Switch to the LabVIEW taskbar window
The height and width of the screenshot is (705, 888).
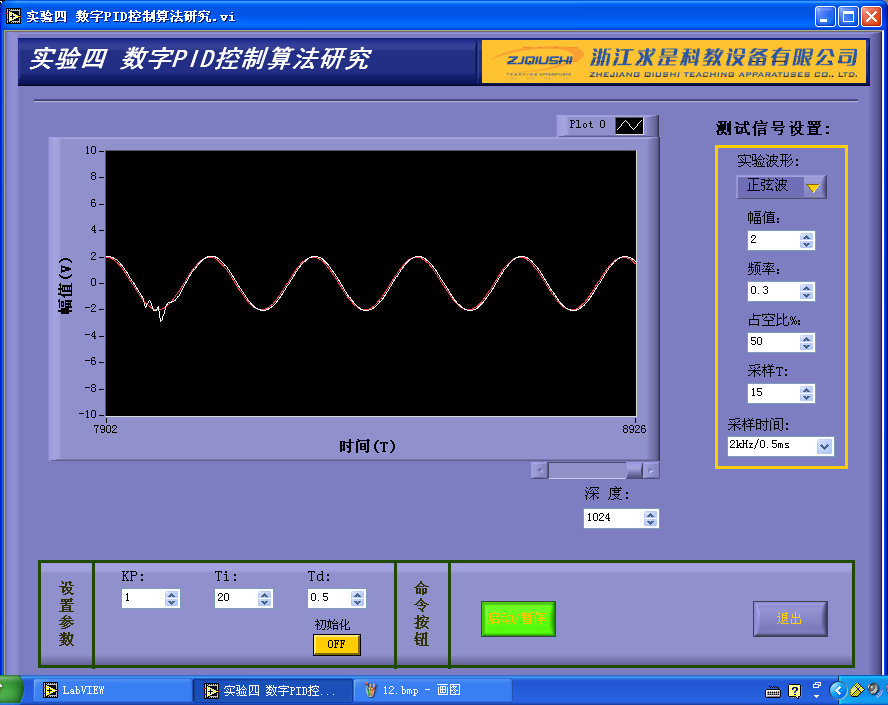point(112,690)
